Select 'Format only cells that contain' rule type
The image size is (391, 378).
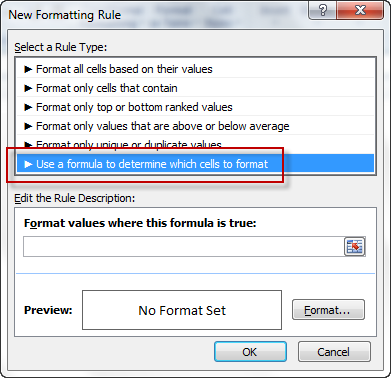click(x=195, y=88)
